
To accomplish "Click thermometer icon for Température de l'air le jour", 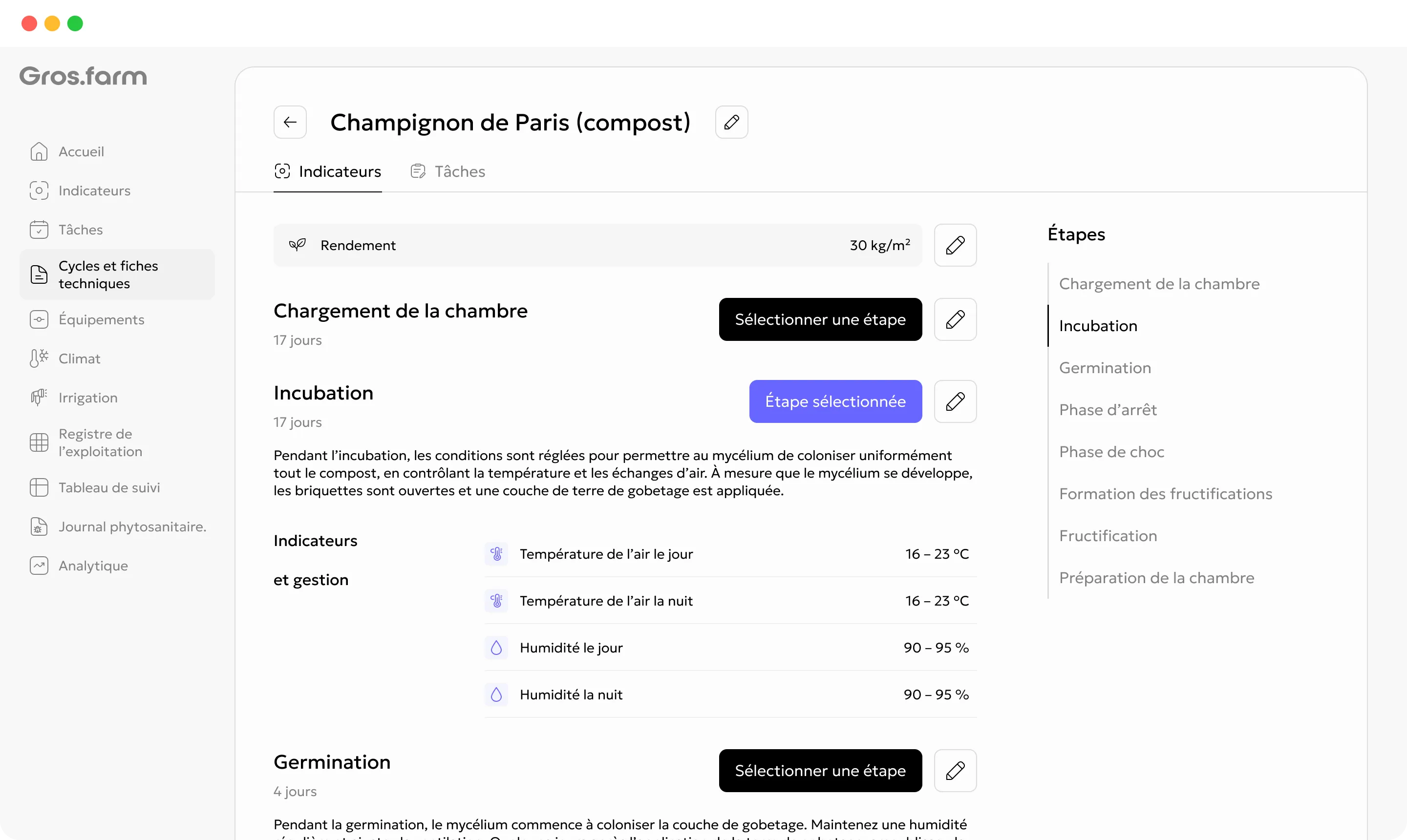I will click(496, 554).
